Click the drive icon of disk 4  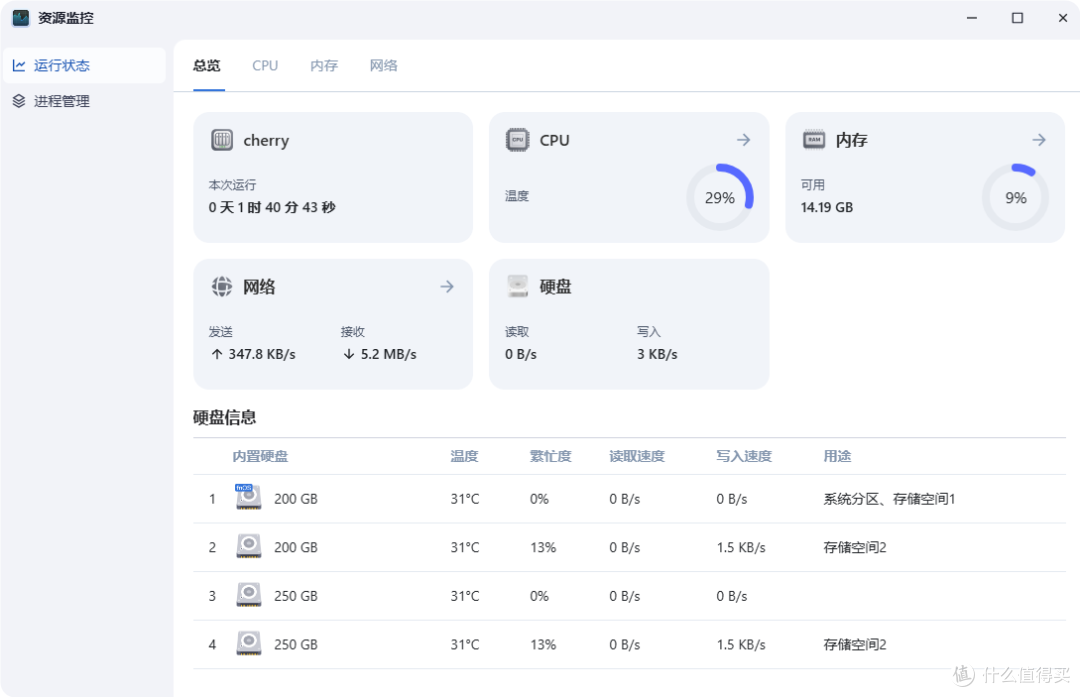[x=247, y=643]
